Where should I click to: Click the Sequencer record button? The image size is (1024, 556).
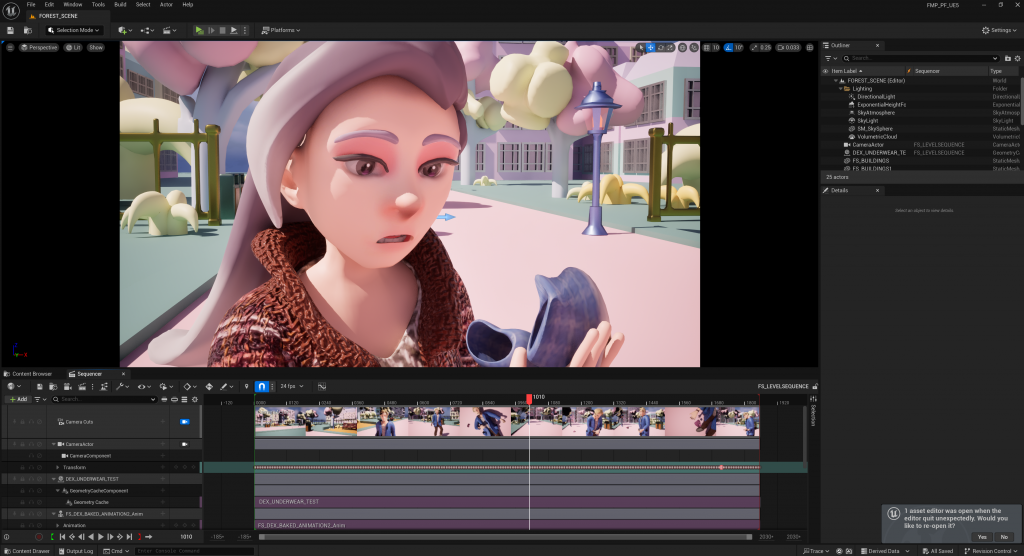point(39,537)
